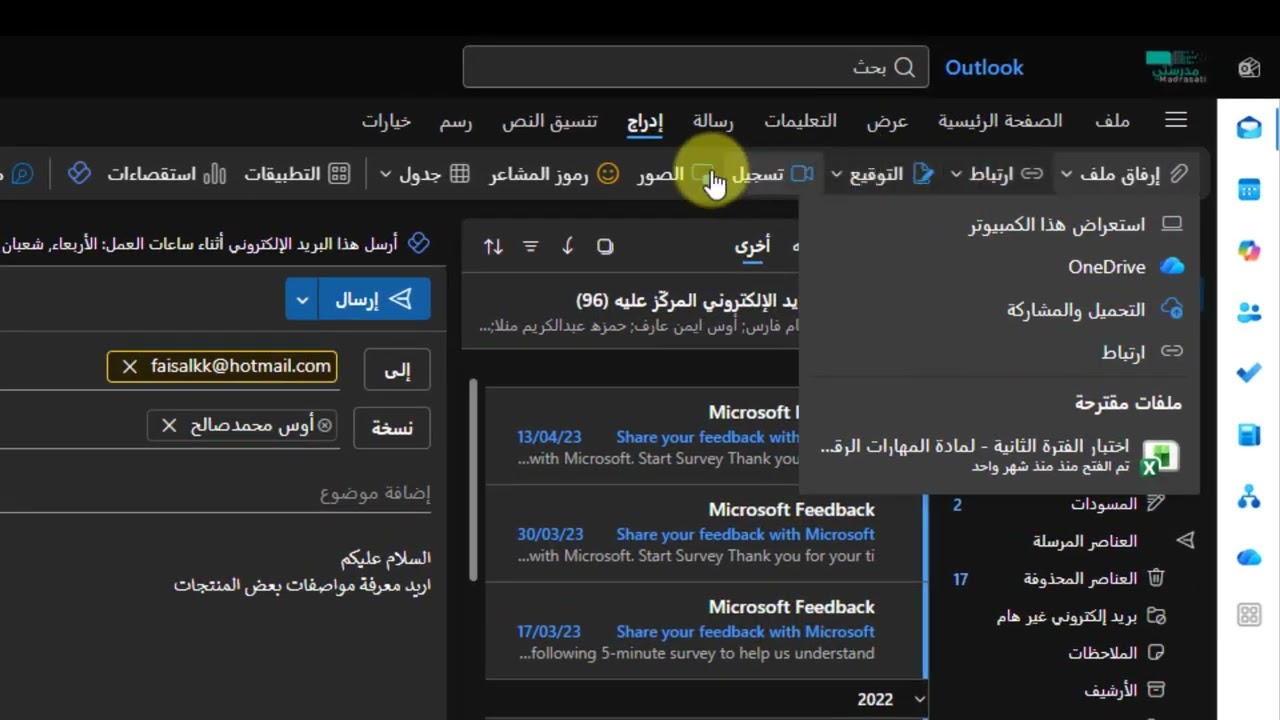This screenshot has height=720, width=1280.
Task: Open the org chart app icon
Action: [x=1249, y=495]
